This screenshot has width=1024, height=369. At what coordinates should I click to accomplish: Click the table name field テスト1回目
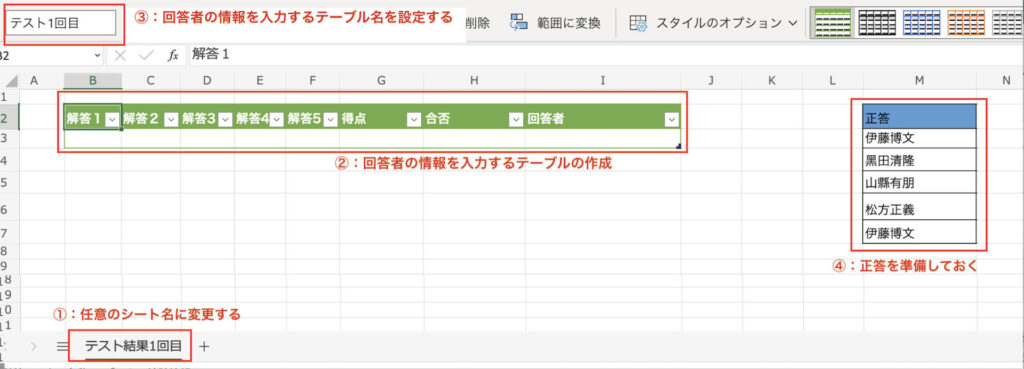click(61, 23)
